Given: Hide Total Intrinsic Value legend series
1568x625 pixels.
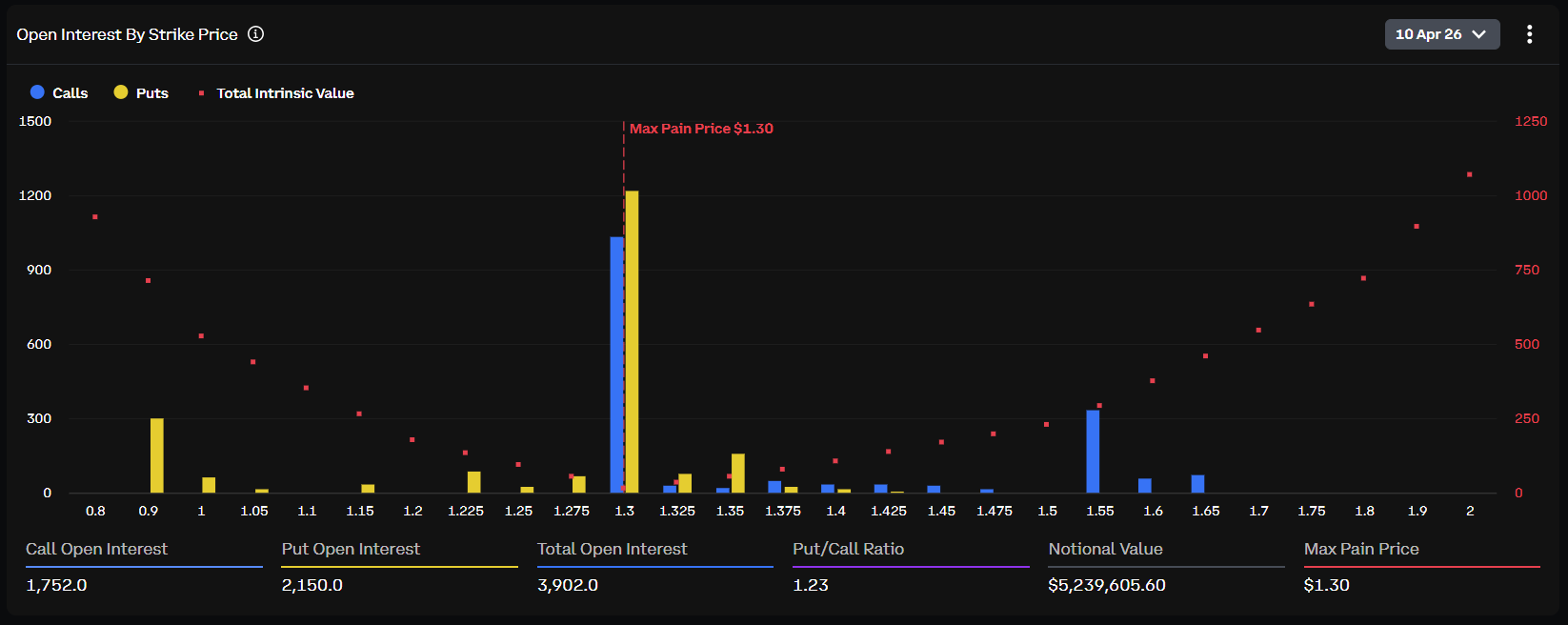Looking at the screenshot, I should click(285, 93).
